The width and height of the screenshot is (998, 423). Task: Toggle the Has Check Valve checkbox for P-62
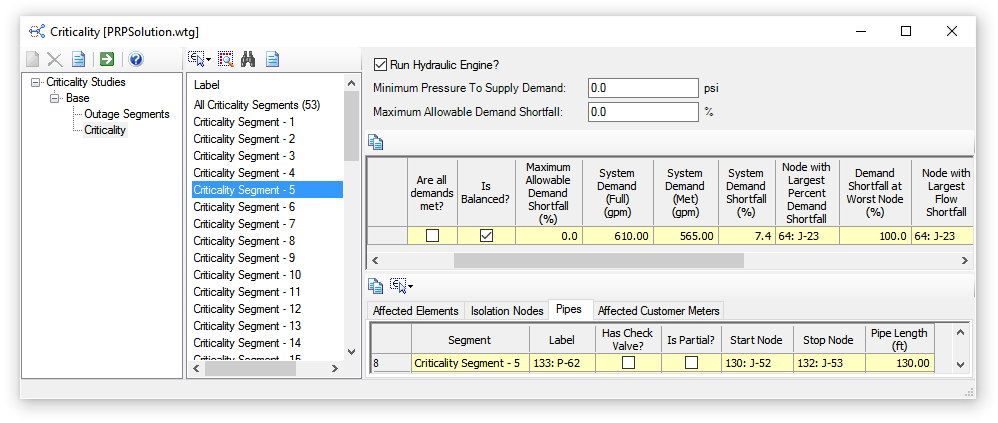[x=628, y=363]
